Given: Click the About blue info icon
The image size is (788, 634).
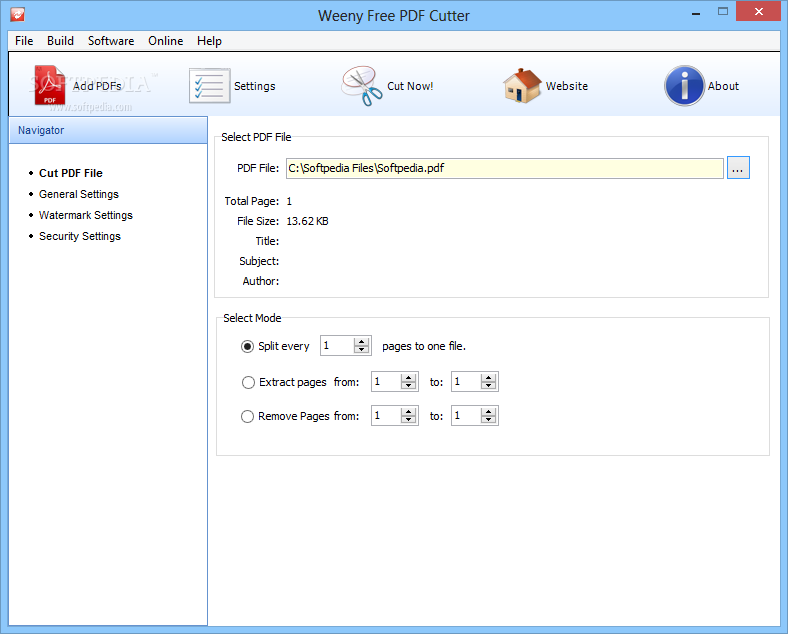Looking at the screenshot, I should point(684,86).
